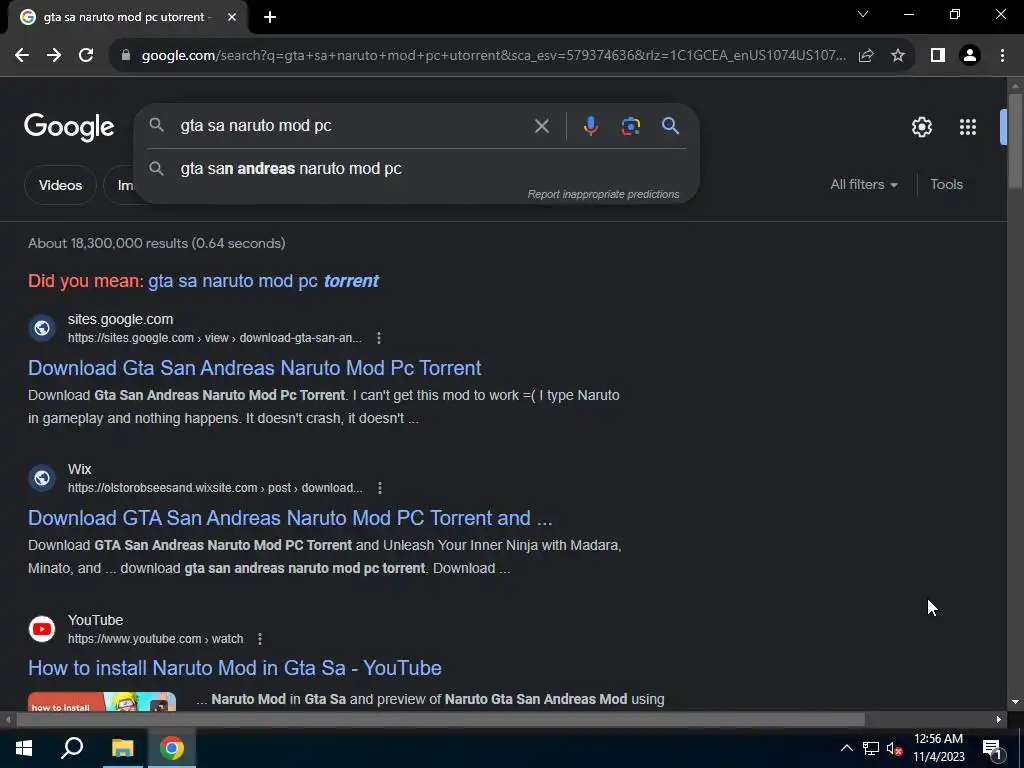
Task: Open search Tools
Action: 946,185
